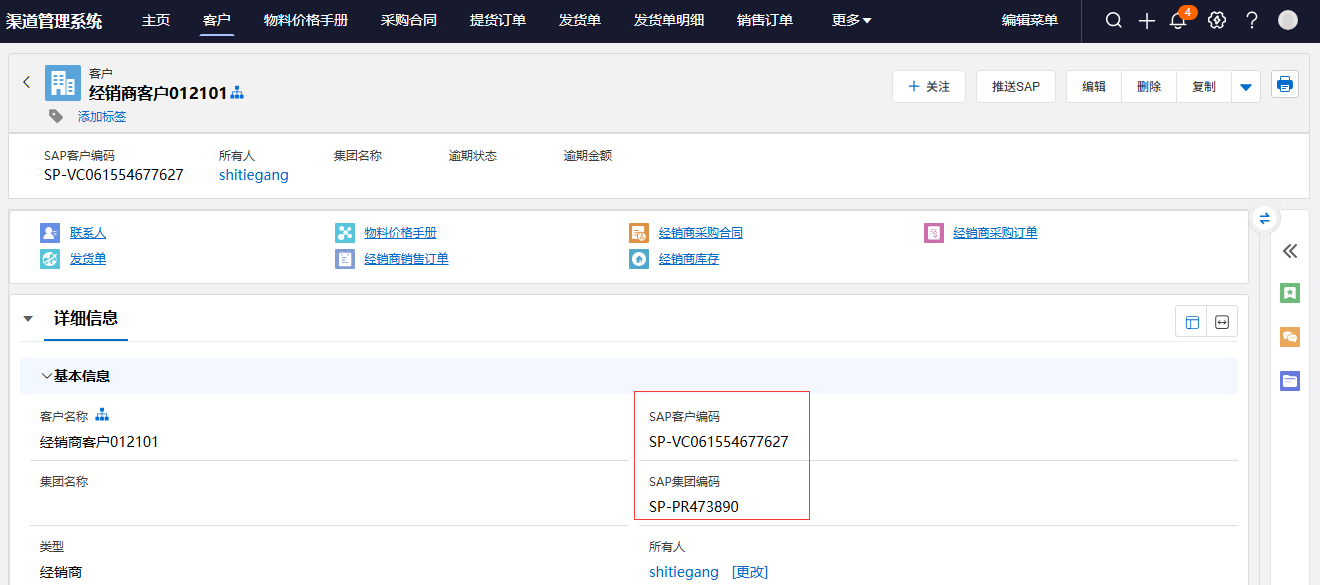
Task: Click the hierarchy icon beside customer title
Action: pyautogui.click(x=237, y=94)
